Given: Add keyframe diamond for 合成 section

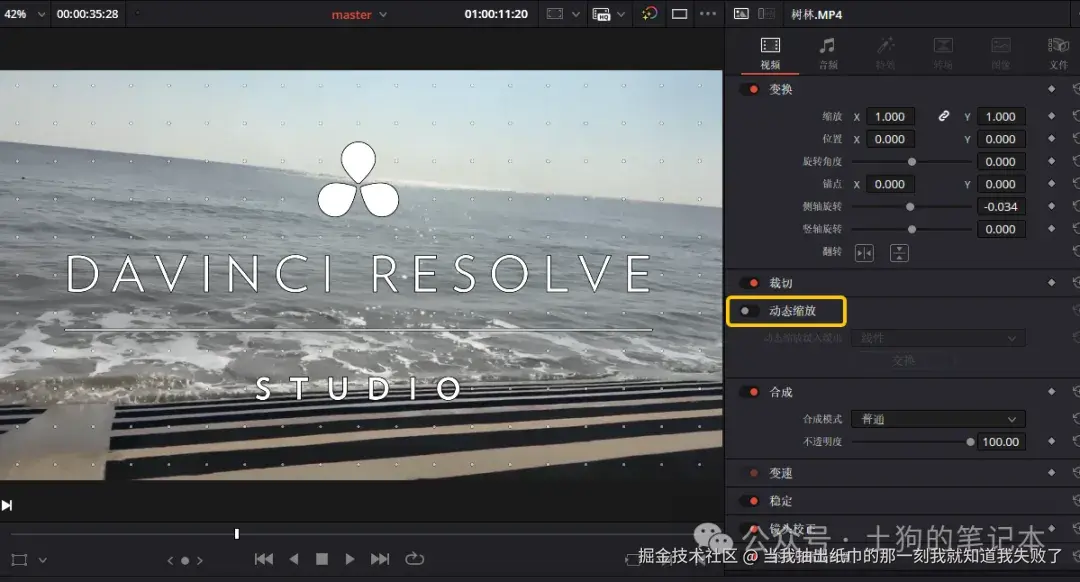Looking at the screenshot, I should point(1051,391).
